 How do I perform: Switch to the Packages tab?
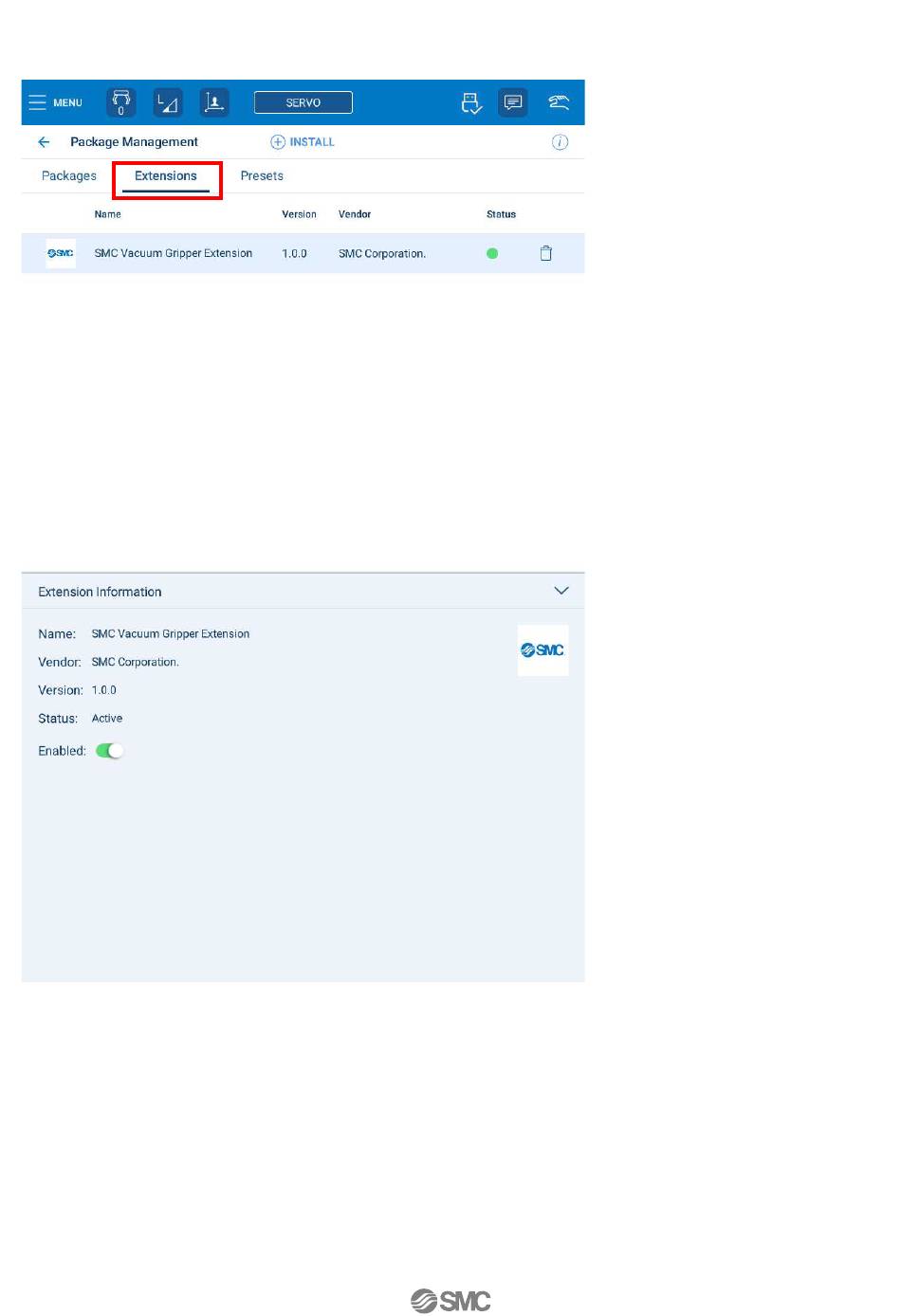pos(69,176)
